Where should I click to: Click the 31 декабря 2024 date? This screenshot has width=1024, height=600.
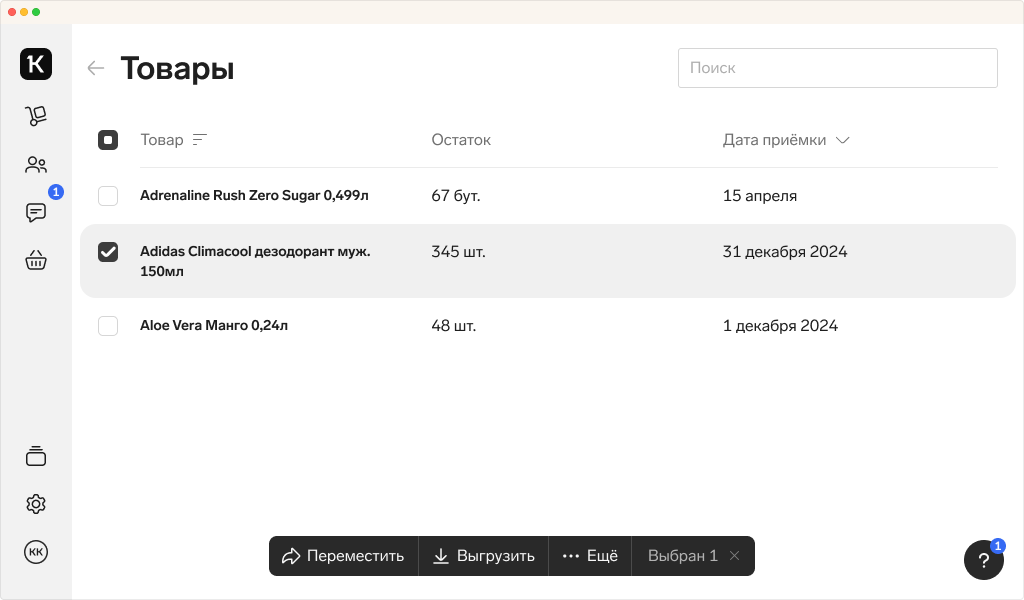785,252
